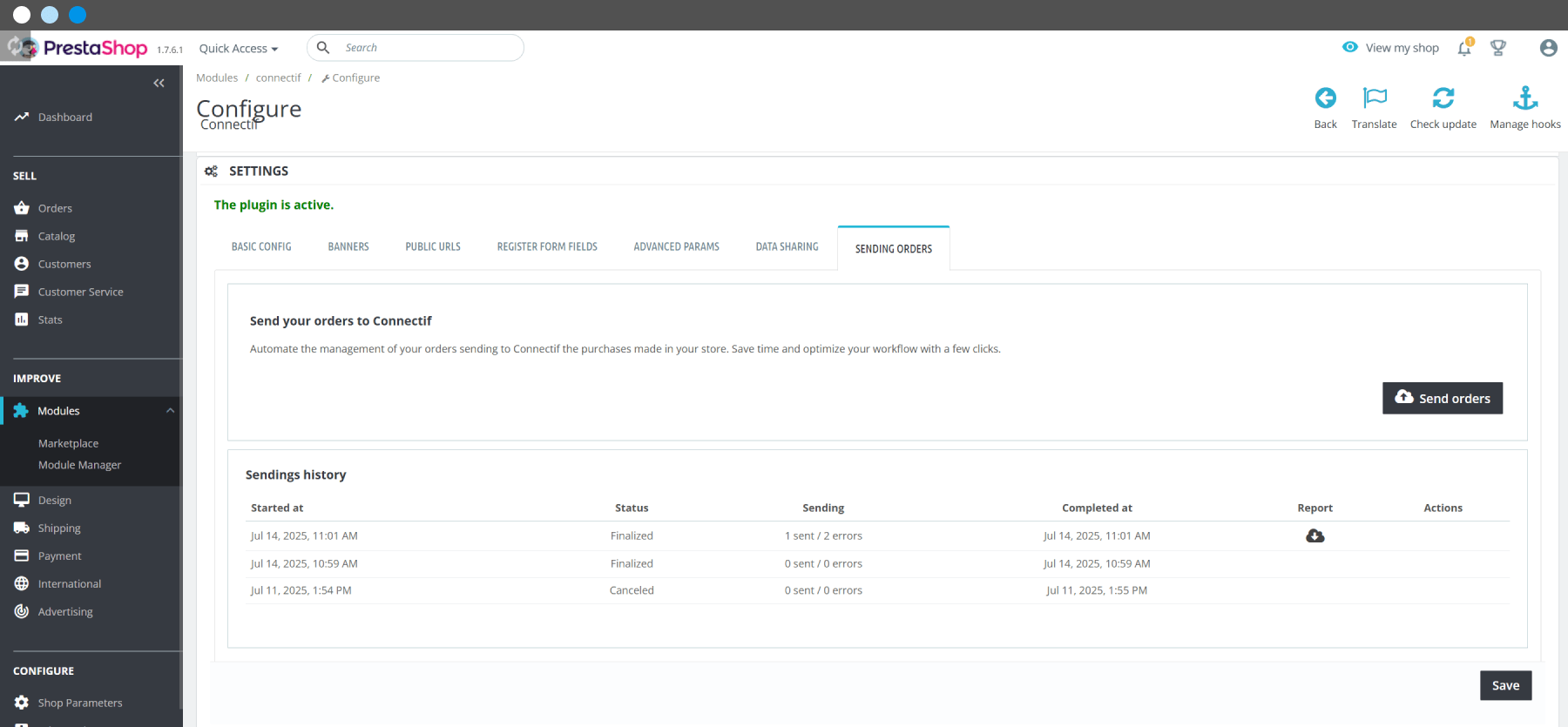Open the connectif breadcrumb link

278,77
